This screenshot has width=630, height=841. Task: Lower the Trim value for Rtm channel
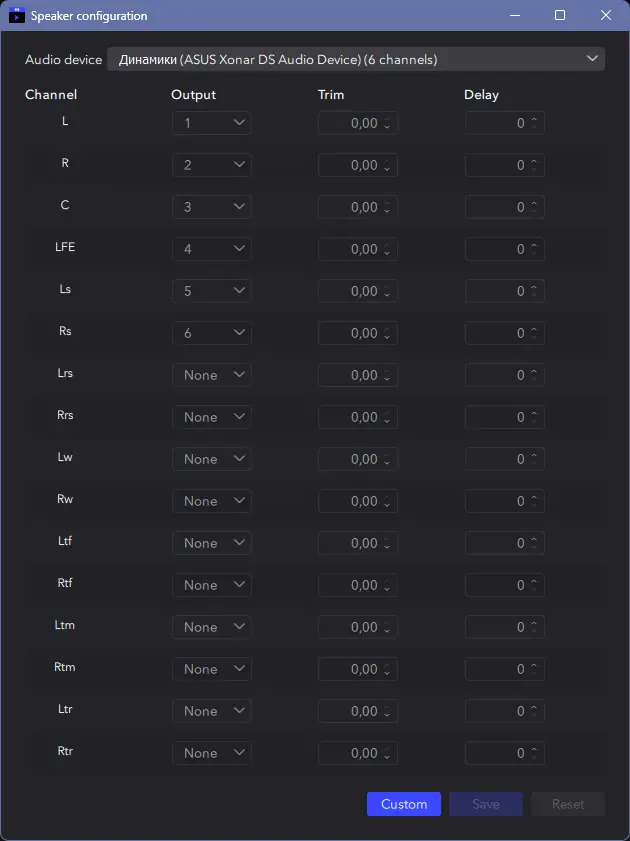(387, 673)
